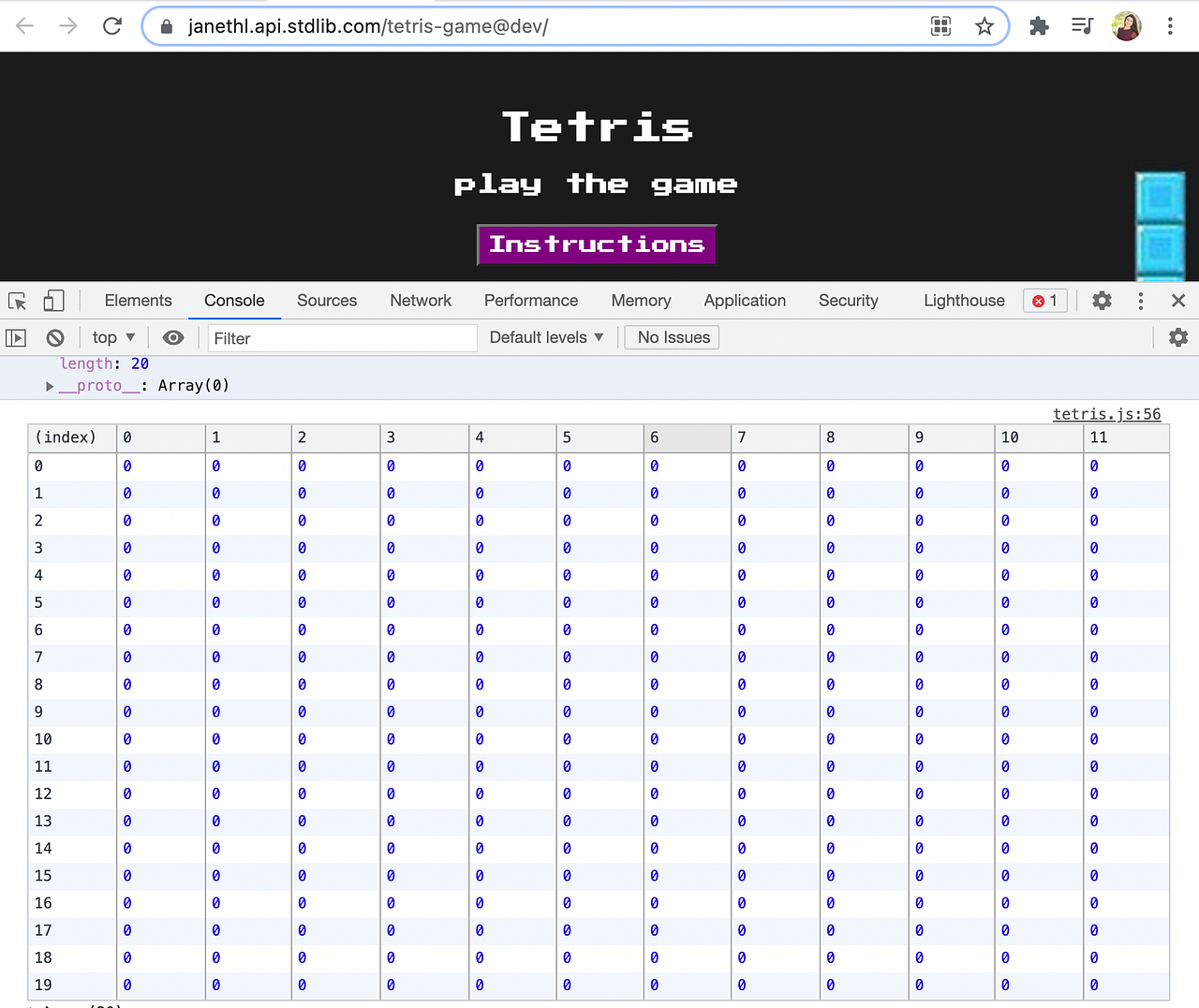Expand the __proto__ property
This screenshot has width=1199, height=1008.
click(x=49, y=385)
